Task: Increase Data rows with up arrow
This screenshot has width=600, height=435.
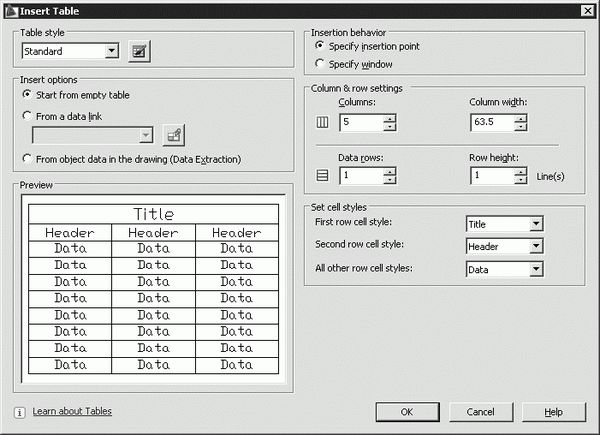Action: click(390, 171)
